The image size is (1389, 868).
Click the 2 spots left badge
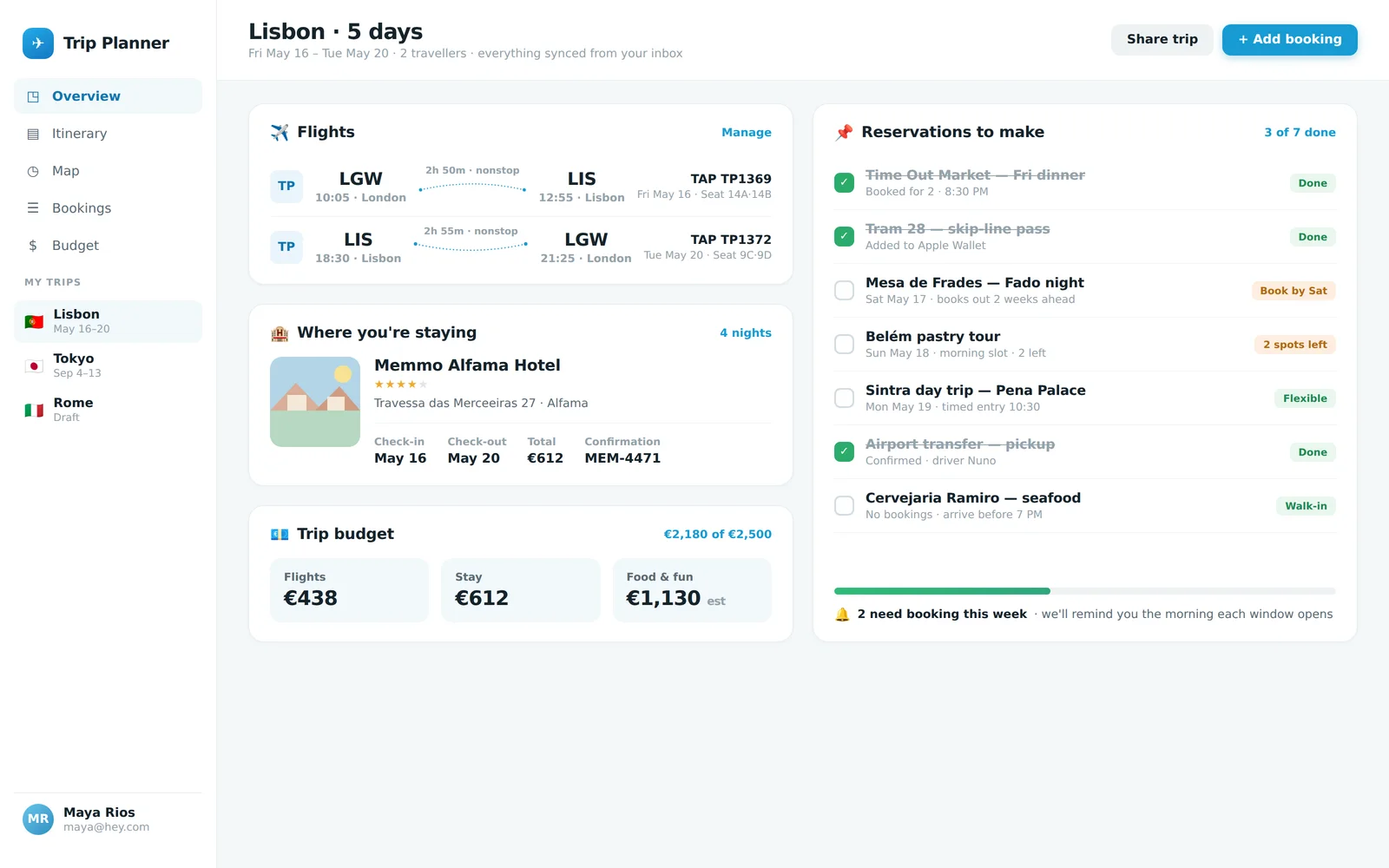(1295, 345)
